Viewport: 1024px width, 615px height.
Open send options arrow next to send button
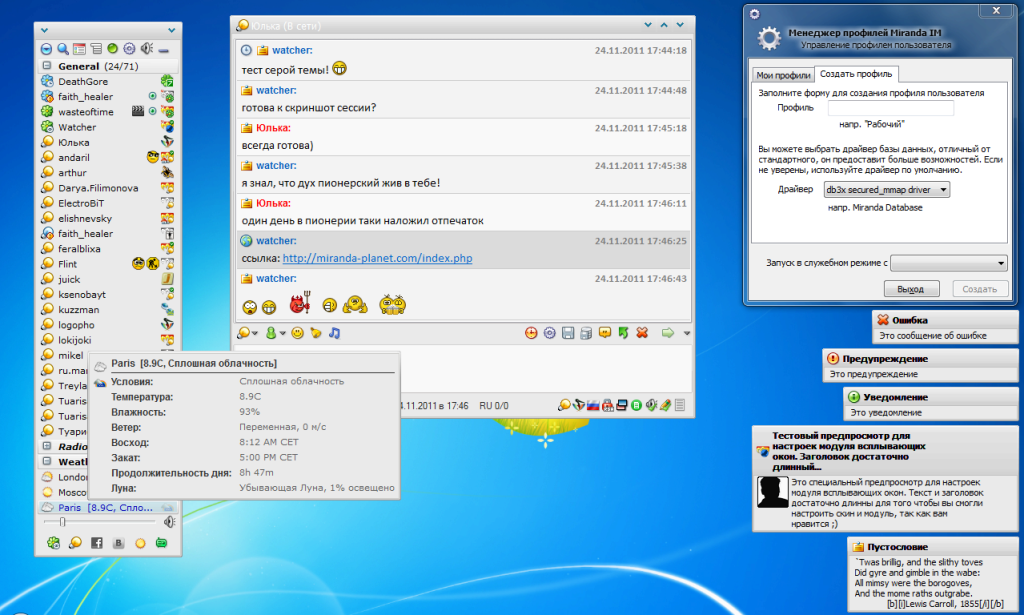tap(686, 333)
